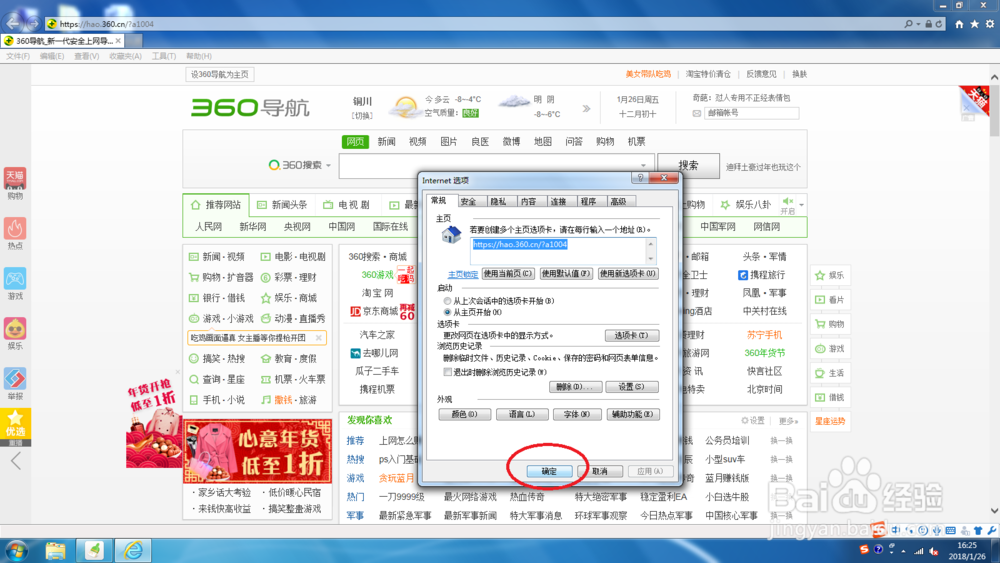Expand the weather forecast » chevron
The image size is (1000, 563).
(586, 108)
